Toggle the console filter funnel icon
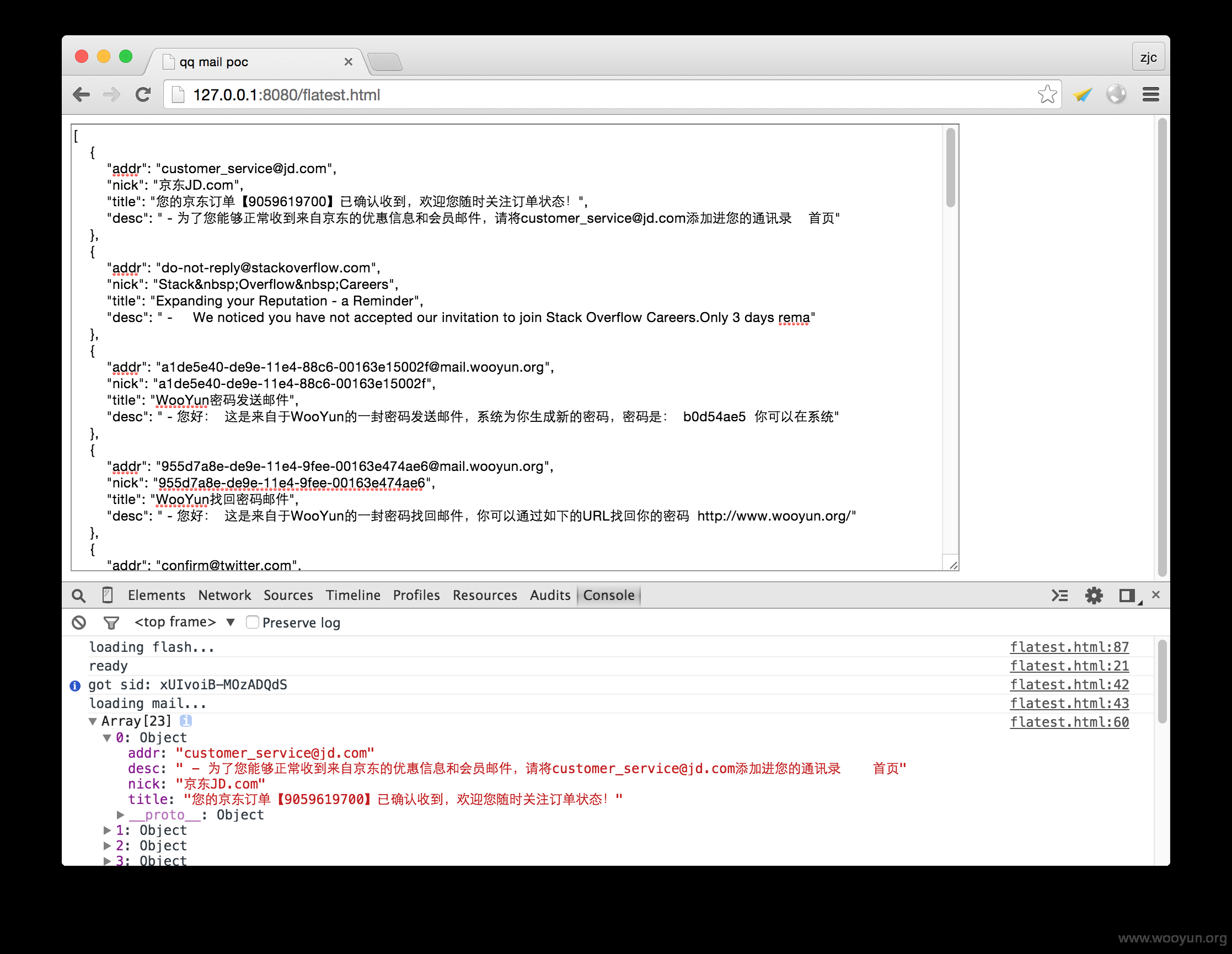Image resolution: width=1232 pixels, height=954 pixels. click(111, 623)
